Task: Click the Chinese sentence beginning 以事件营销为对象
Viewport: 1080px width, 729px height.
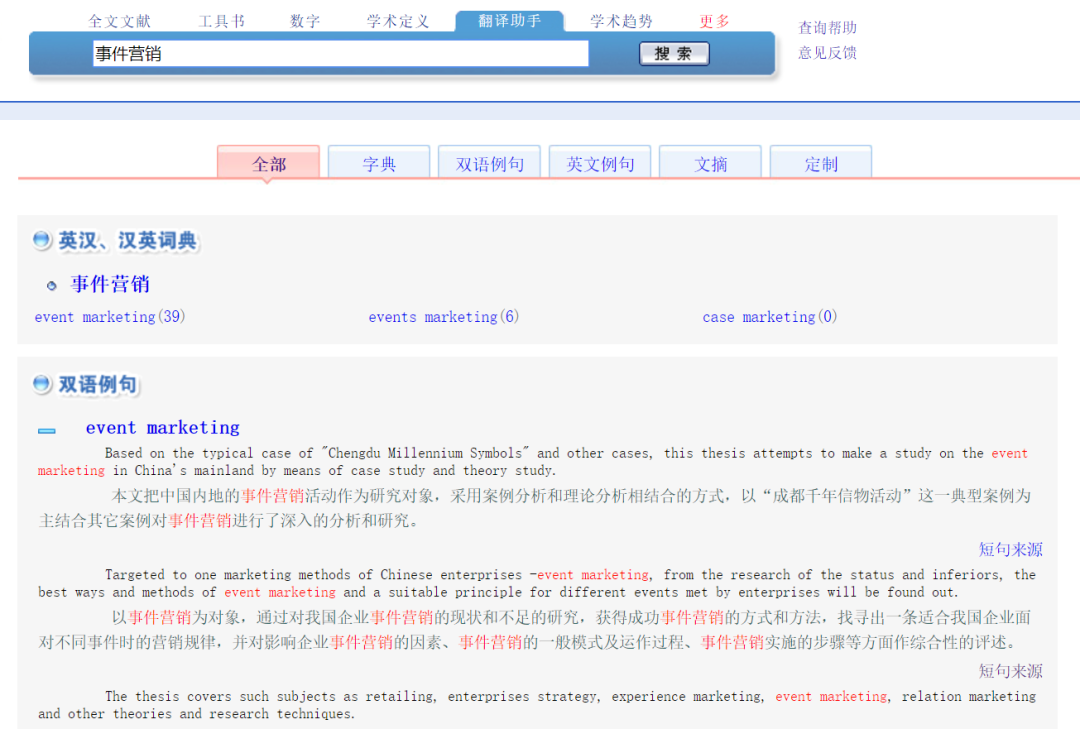Action: [x=534, y=630]
